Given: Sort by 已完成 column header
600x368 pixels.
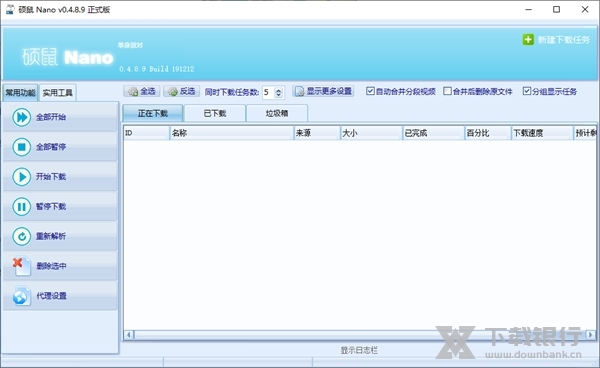Looking at the screenshot, I should point(434,133).
